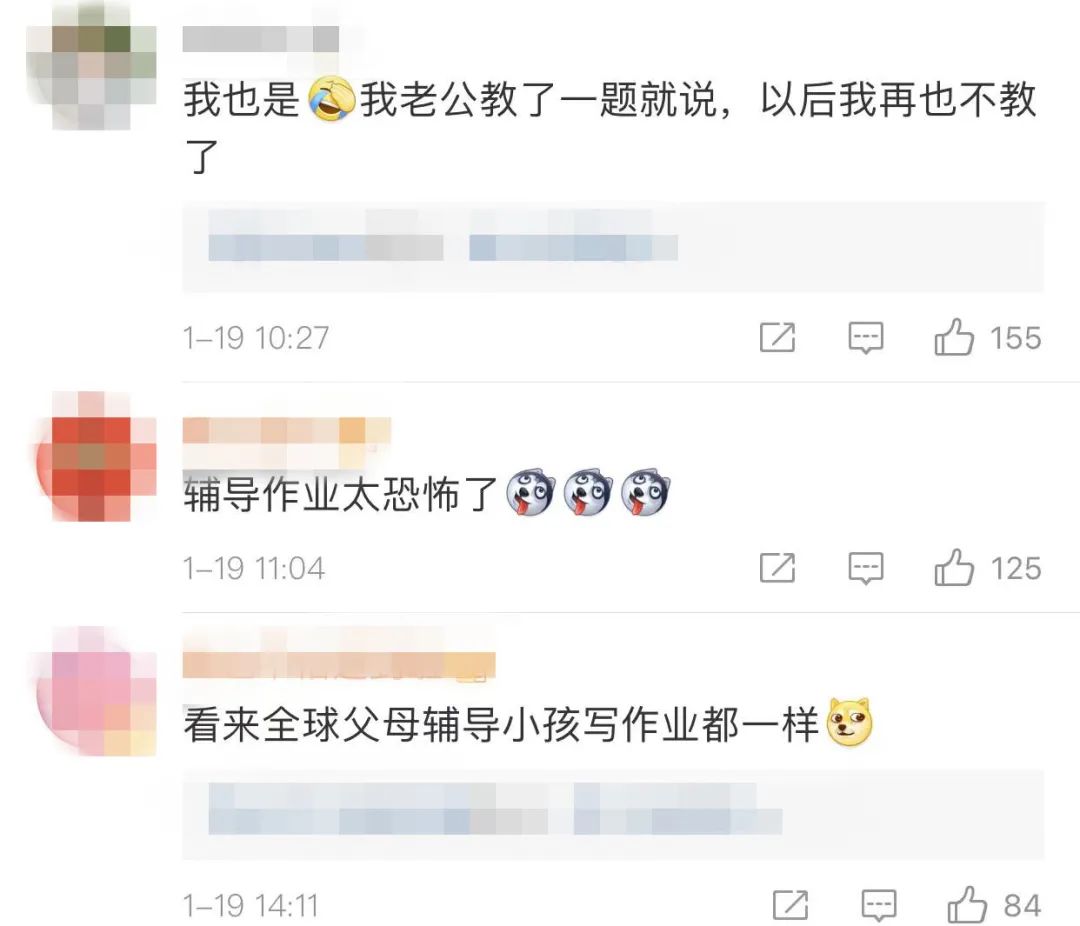1080x926 pixels.
Task: Like the comment with 155 likes
Action: coord(953,337)
